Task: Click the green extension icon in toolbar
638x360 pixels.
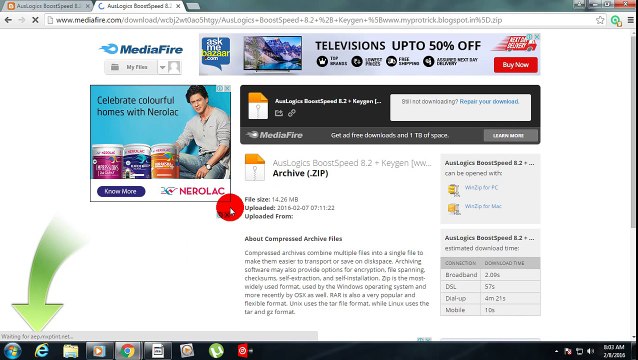Action: tap(616, 20)
